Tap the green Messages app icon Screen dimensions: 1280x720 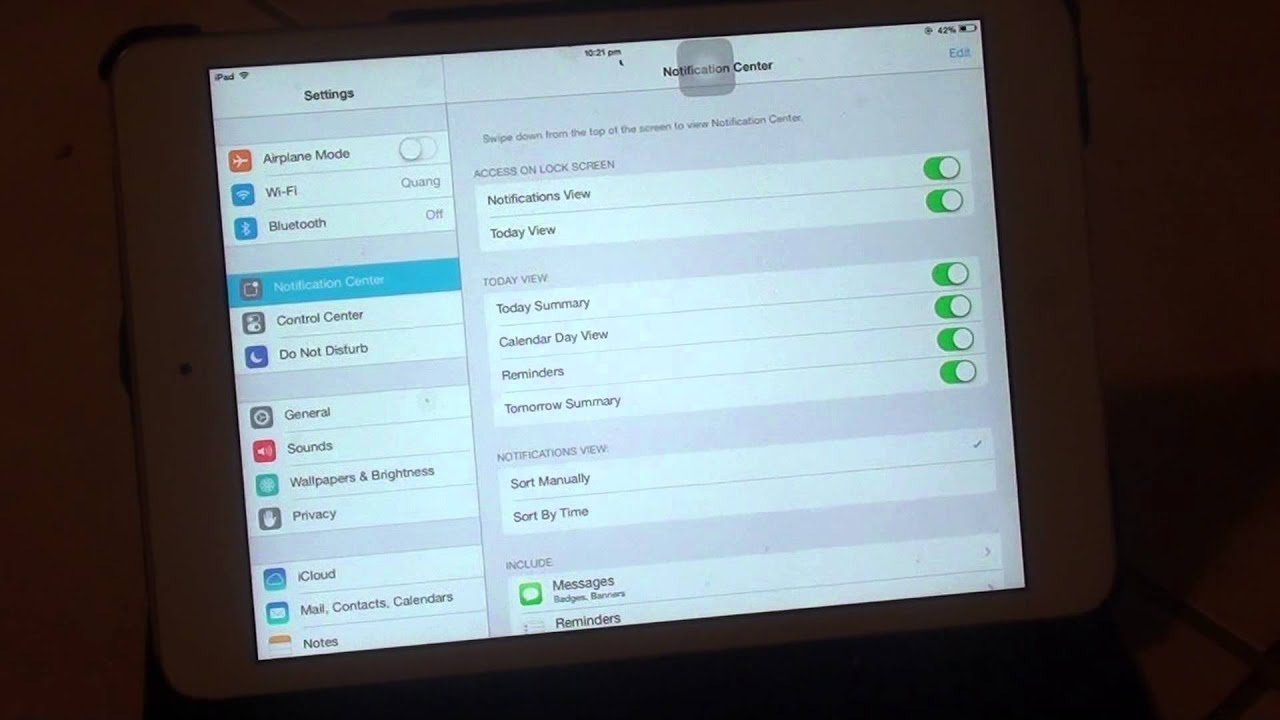tap(531, 594)
